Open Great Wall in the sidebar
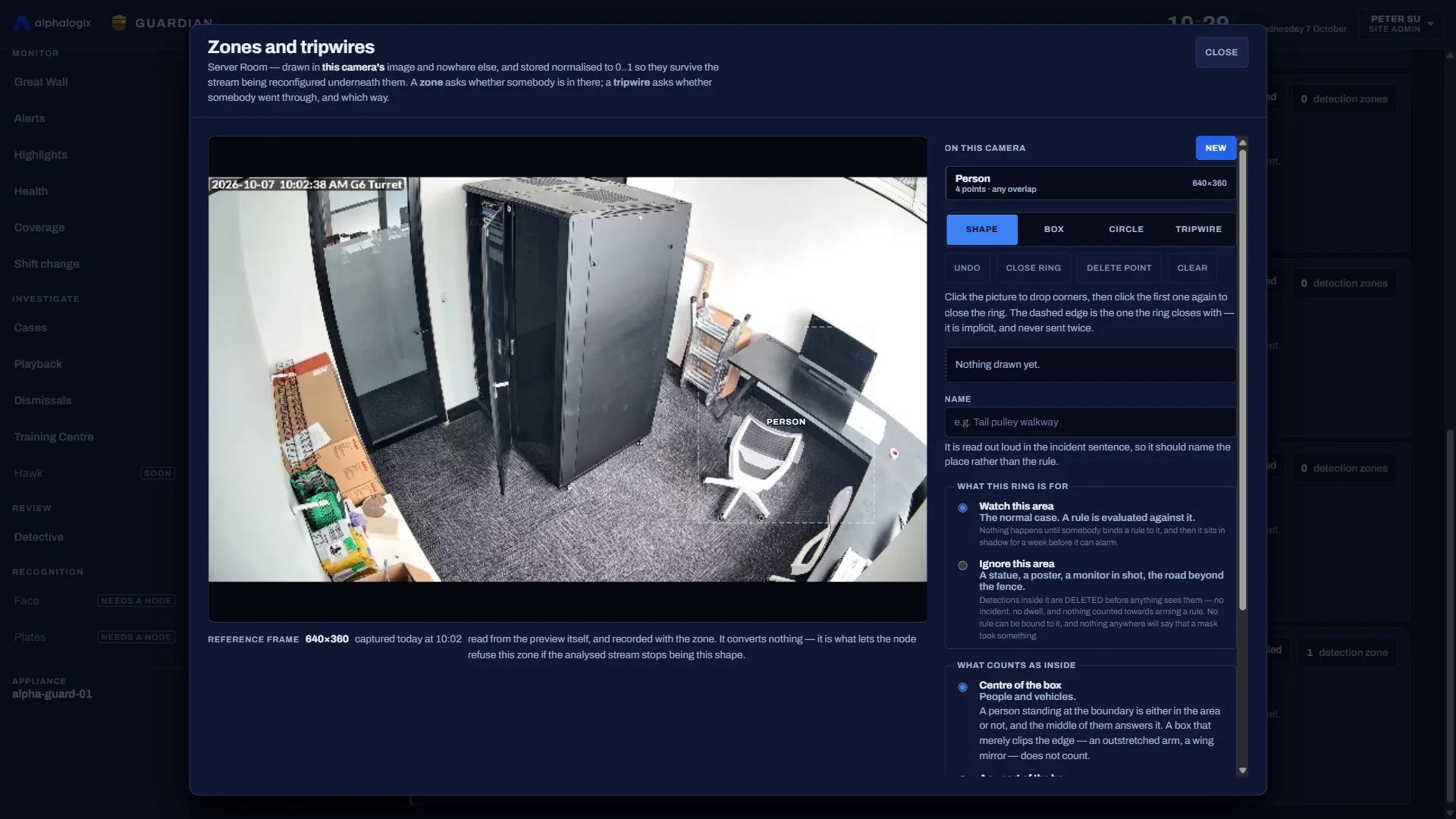Viewport: 1456px width, 819px height. 41,82
